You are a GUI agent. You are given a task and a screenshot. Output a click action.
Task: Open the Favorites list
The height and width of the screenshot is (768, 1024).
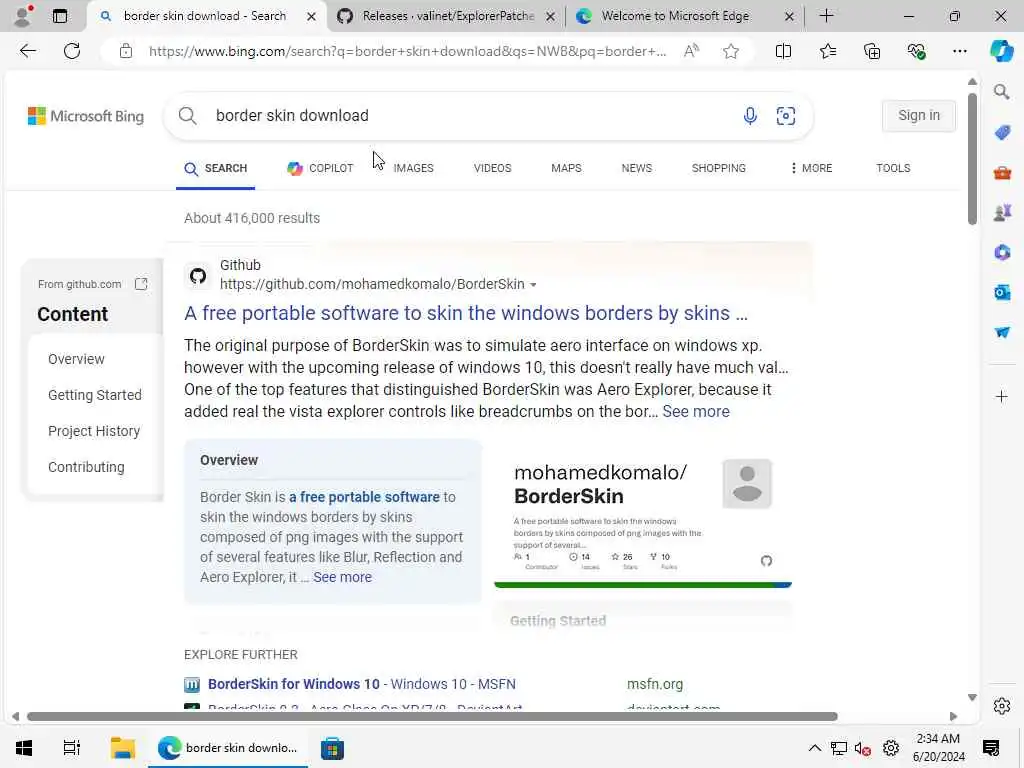click(827, 51)
